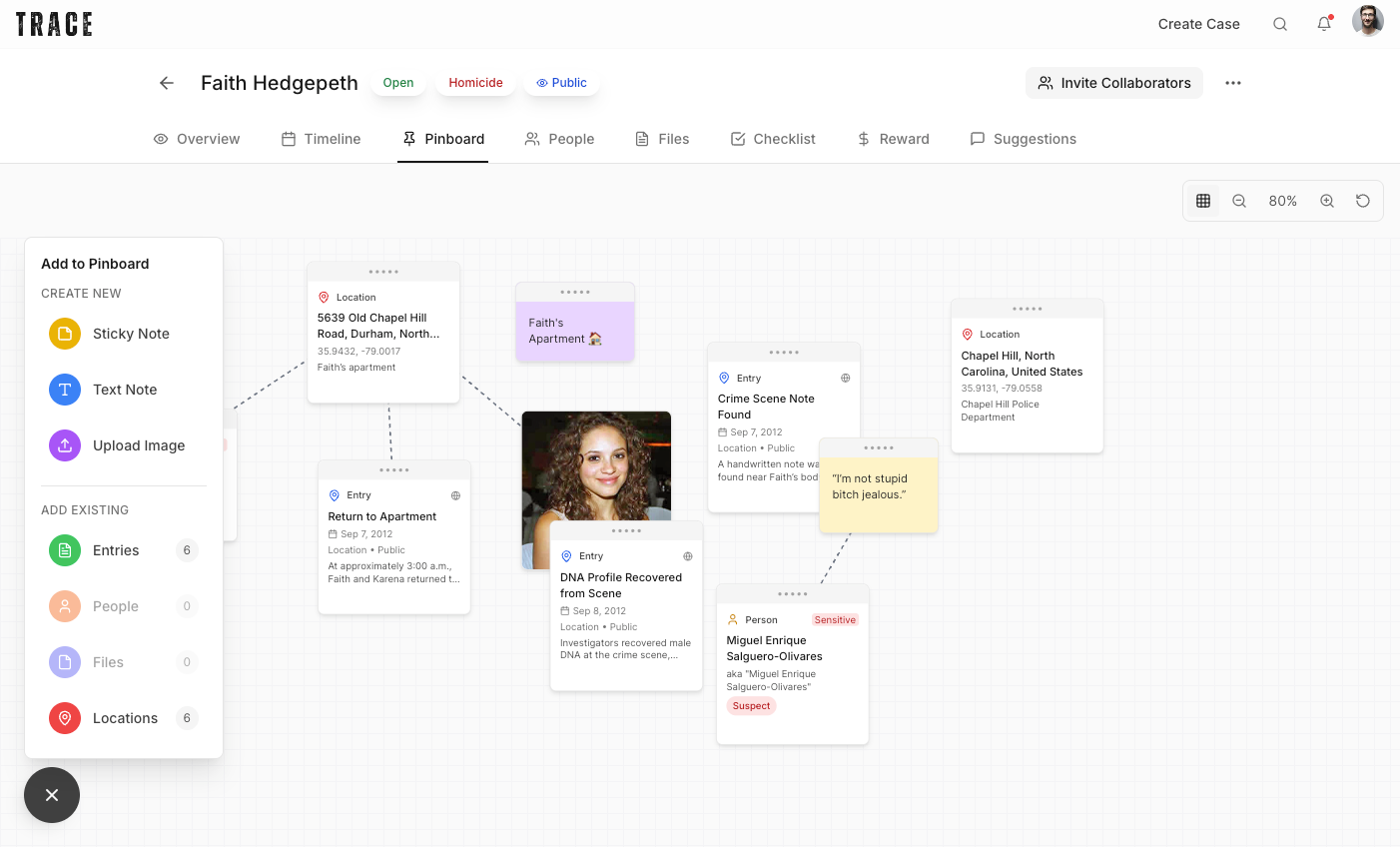Viewport: 1400px width, 847px height.
Task: Click the 80% zoom level
Action: coord(1283,201)
